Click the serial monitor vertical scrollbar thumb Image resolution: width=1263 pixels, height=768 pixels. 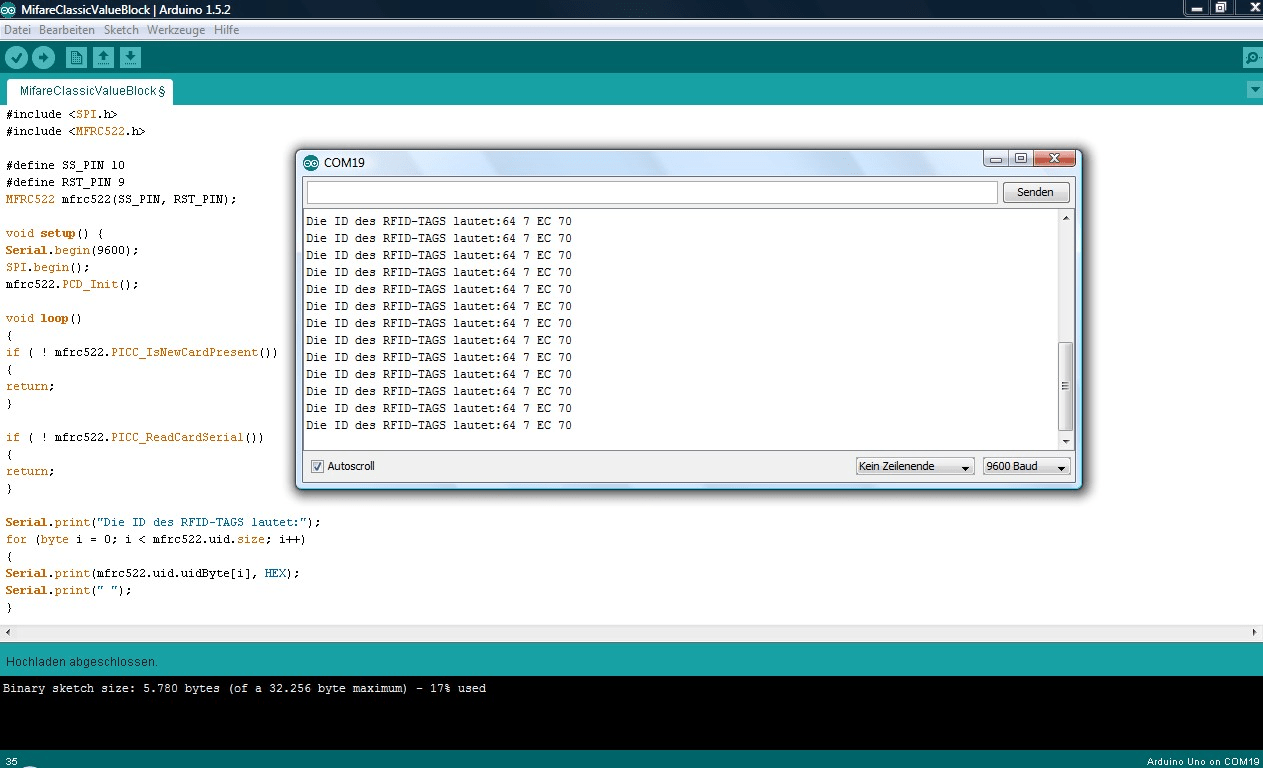pyautogui.click(x=1065, y=386)
